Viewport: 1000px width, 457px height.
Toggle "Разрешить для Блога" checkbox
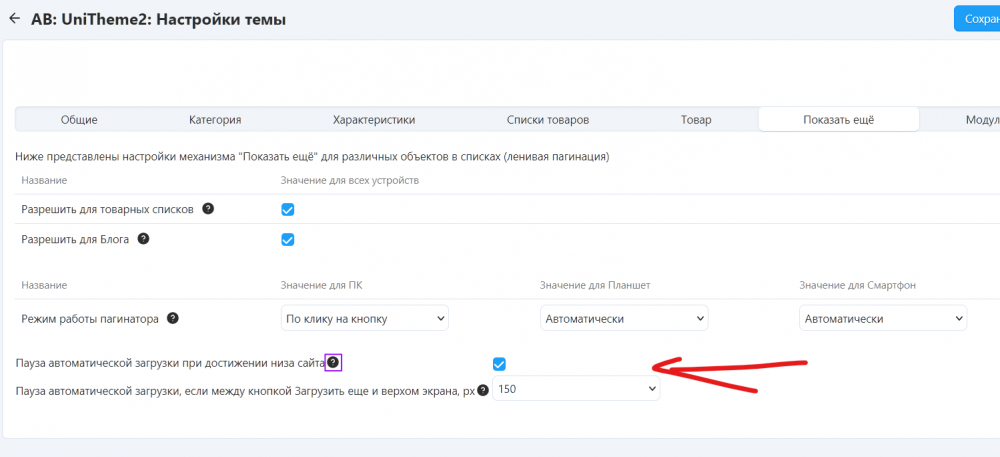click(x=288, y=240)
